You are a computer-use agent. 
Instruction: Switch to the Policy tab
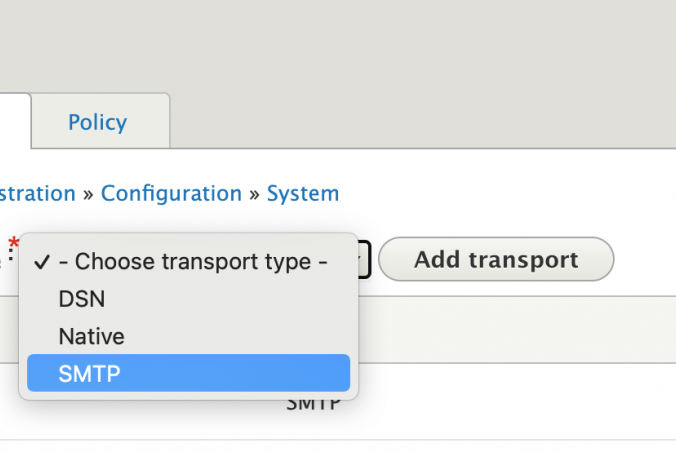(97, 122)
